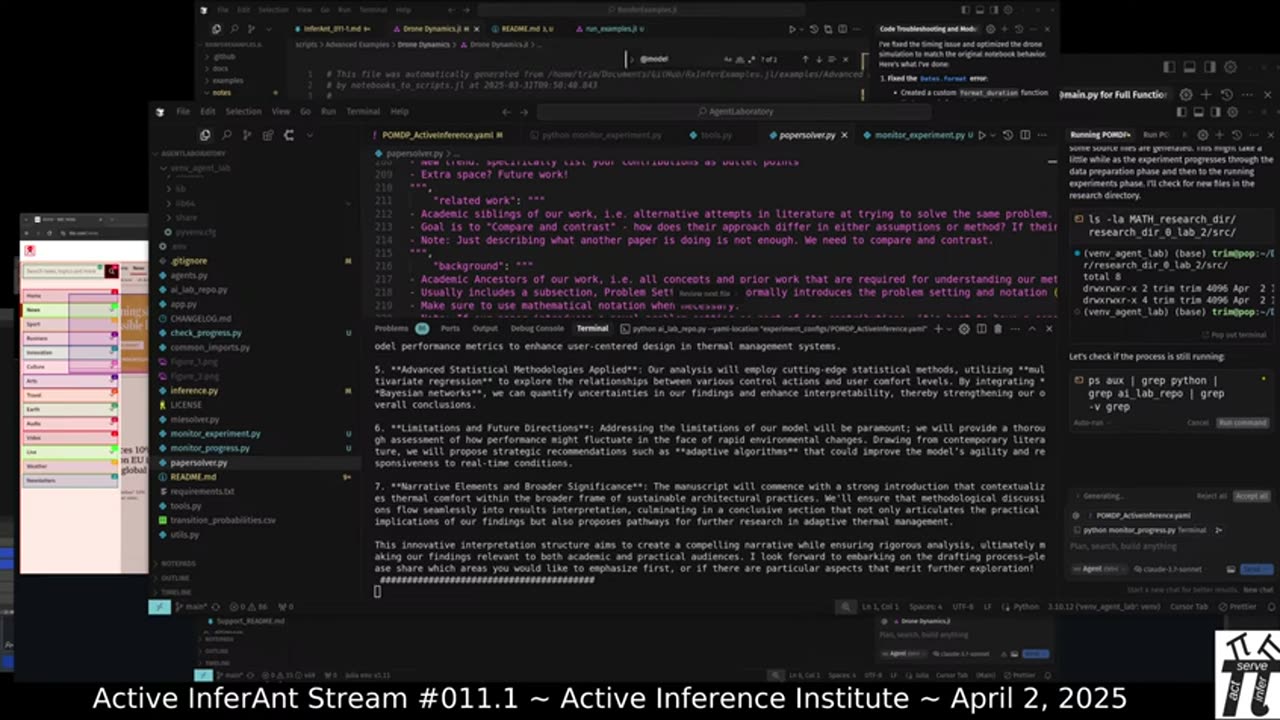The height and width of the screenshot is (720, 1280).
Task: Open the editor more actions ellipsis
Action: pyautogui.click(x=1042, y=135)
